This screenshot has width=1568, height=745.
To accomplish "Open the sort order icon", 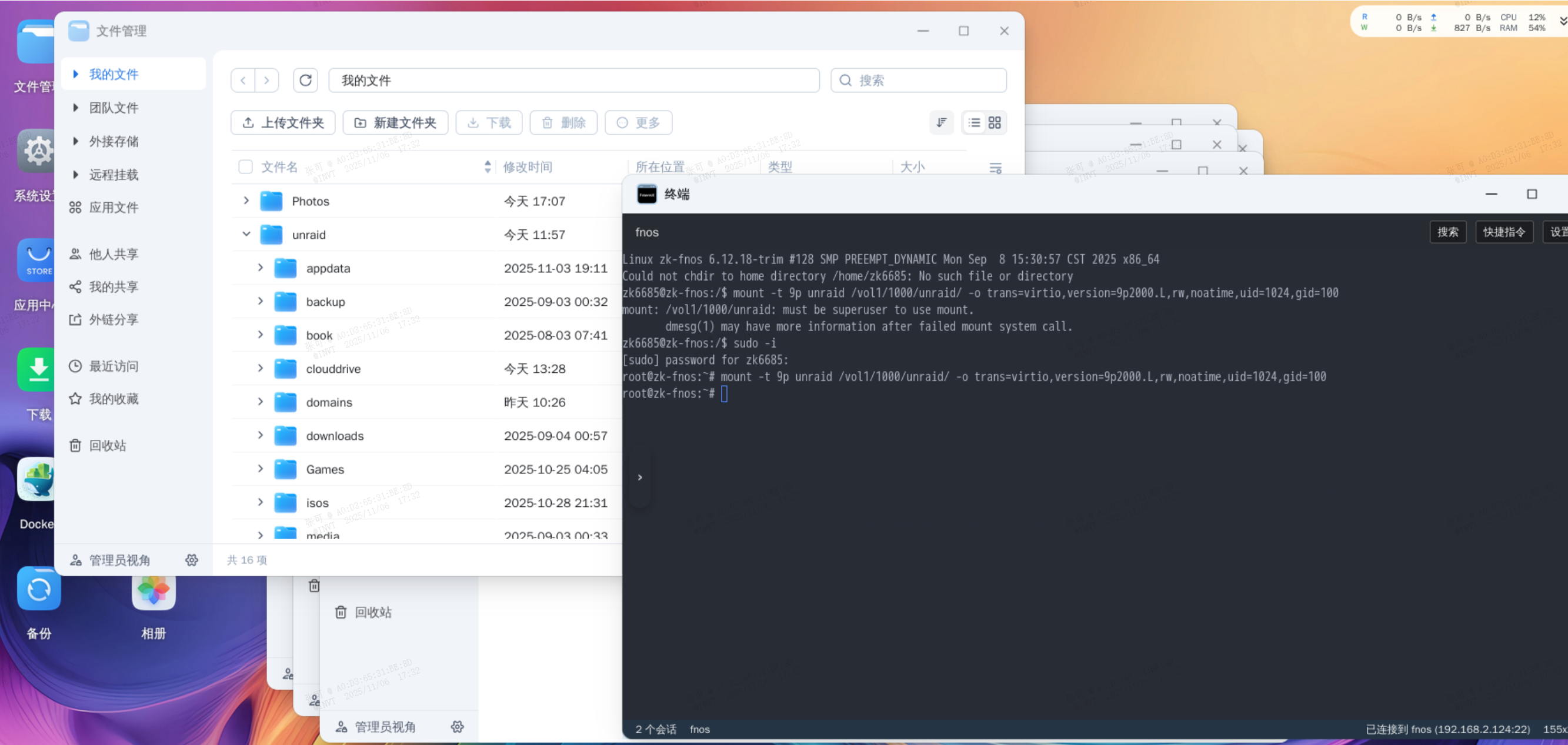I will tap(941, 123).
